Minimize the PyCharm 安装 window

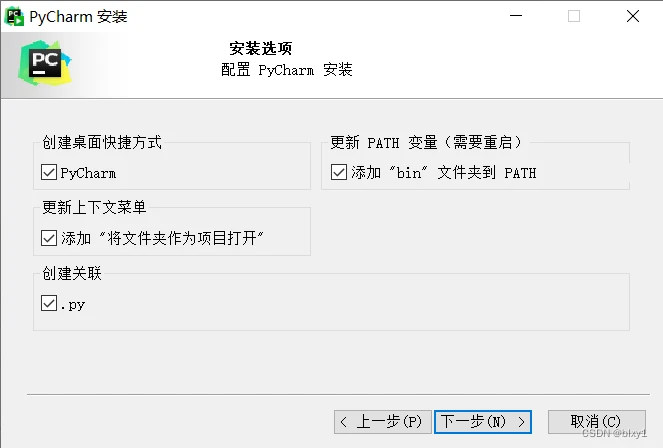click(516, 16)
